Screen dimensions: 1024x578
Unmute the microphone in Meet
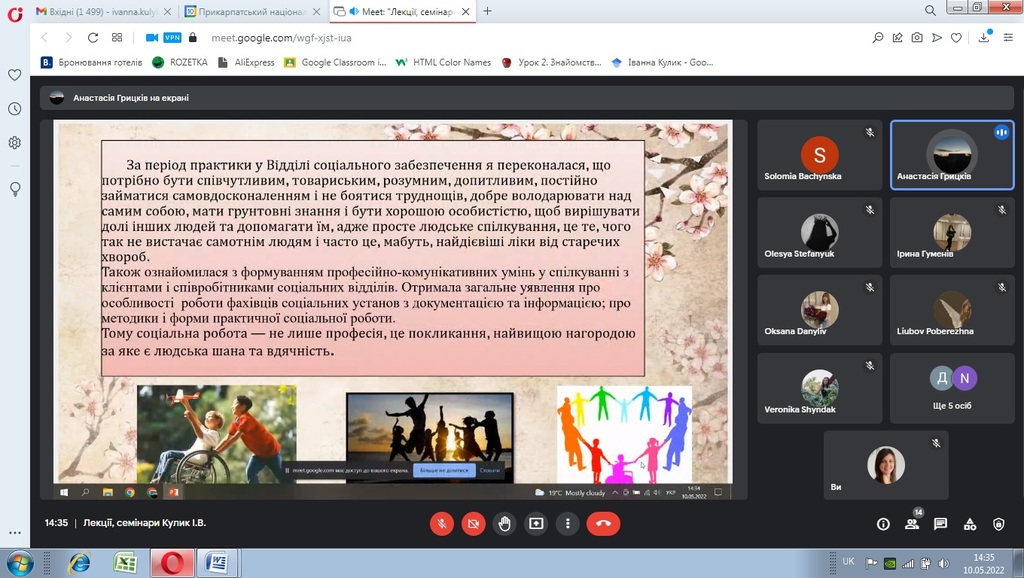pos(441,523)
